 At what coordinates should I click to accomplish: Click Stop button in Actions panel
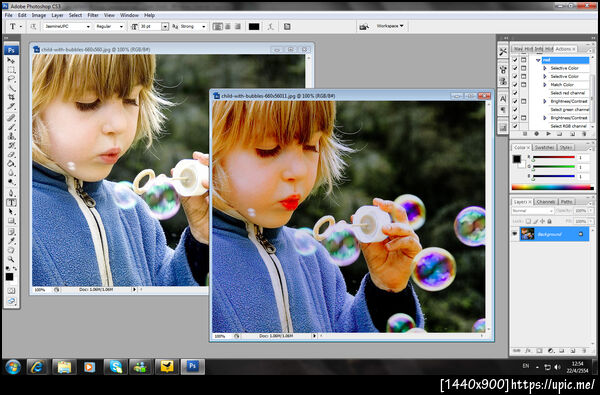525,134
